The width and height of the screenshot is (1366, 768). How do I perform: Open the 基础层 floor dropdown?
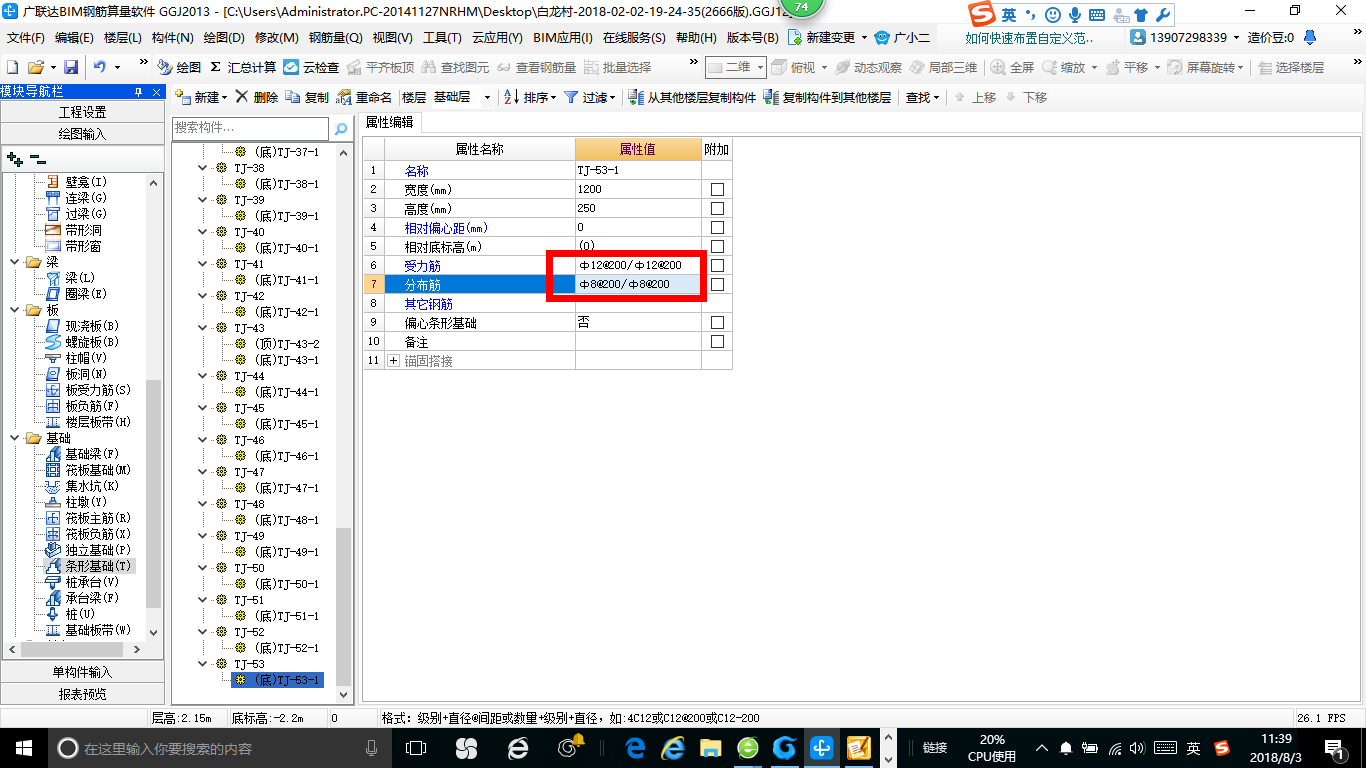(487, 97)
